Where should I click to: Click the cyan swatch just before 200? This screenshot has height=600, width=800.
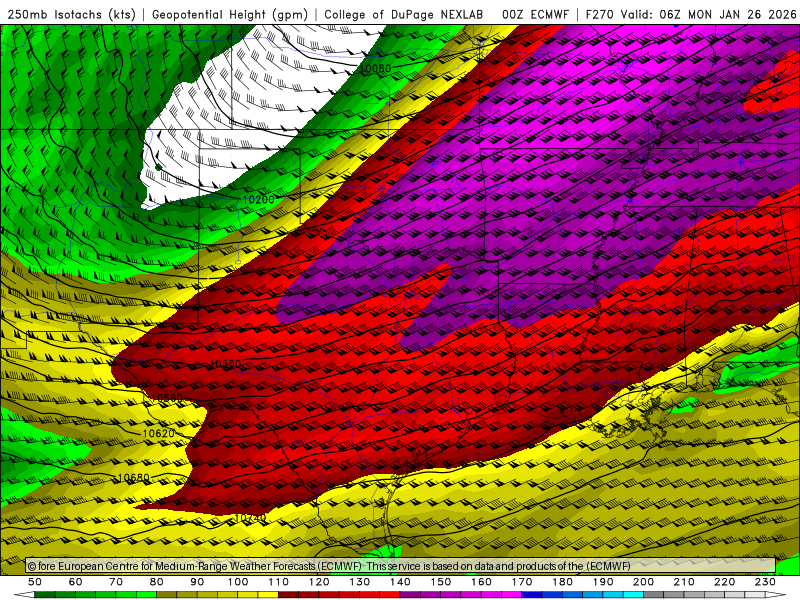633,595
